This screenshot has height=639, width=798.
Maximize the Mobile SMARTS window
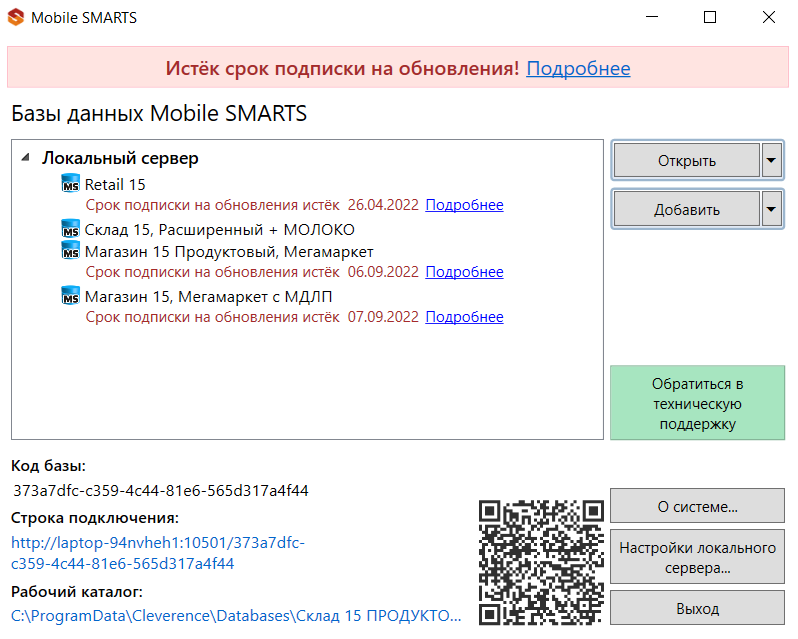click(709, 17)
